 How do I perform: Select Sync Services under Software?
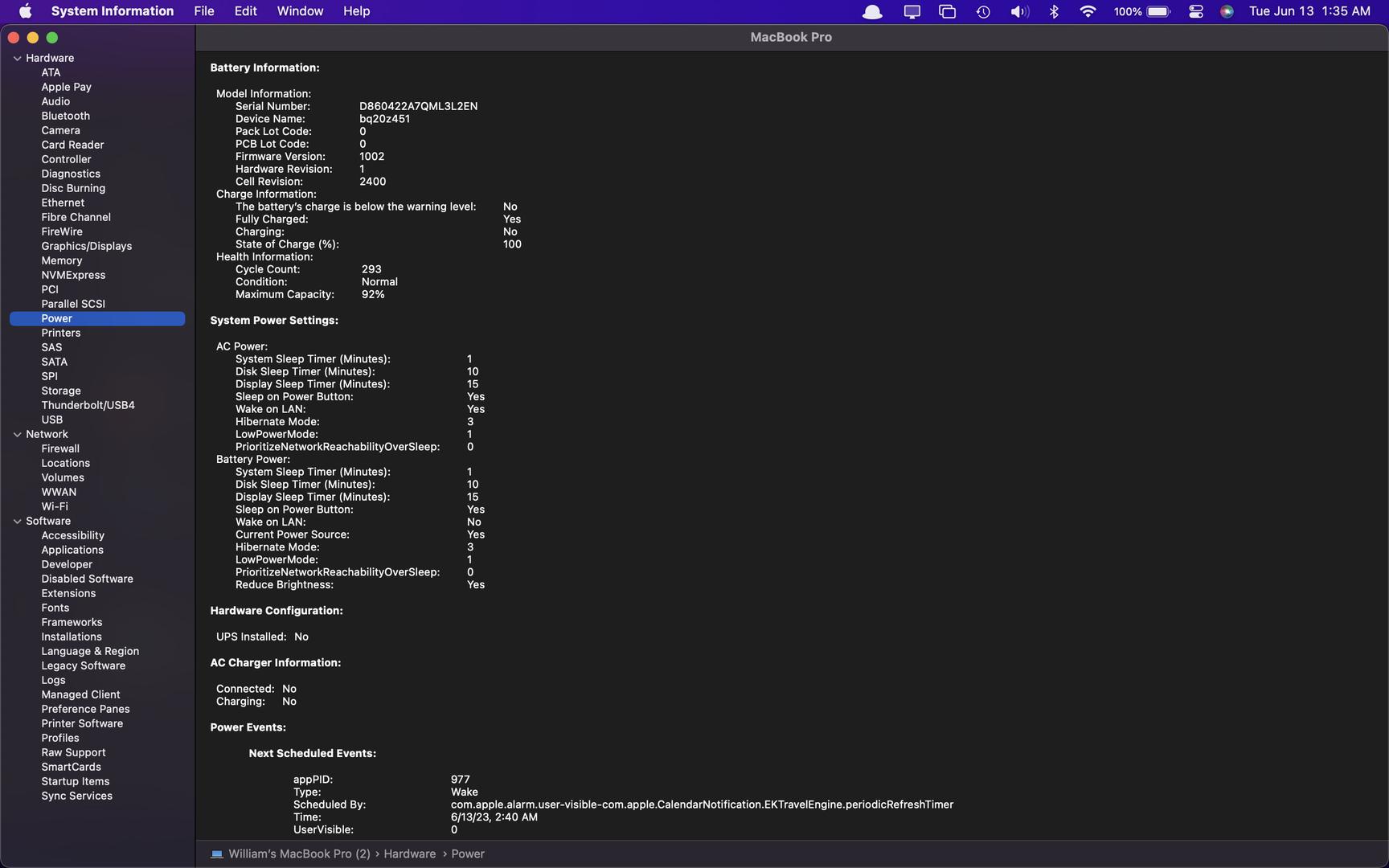click(76, 796)
